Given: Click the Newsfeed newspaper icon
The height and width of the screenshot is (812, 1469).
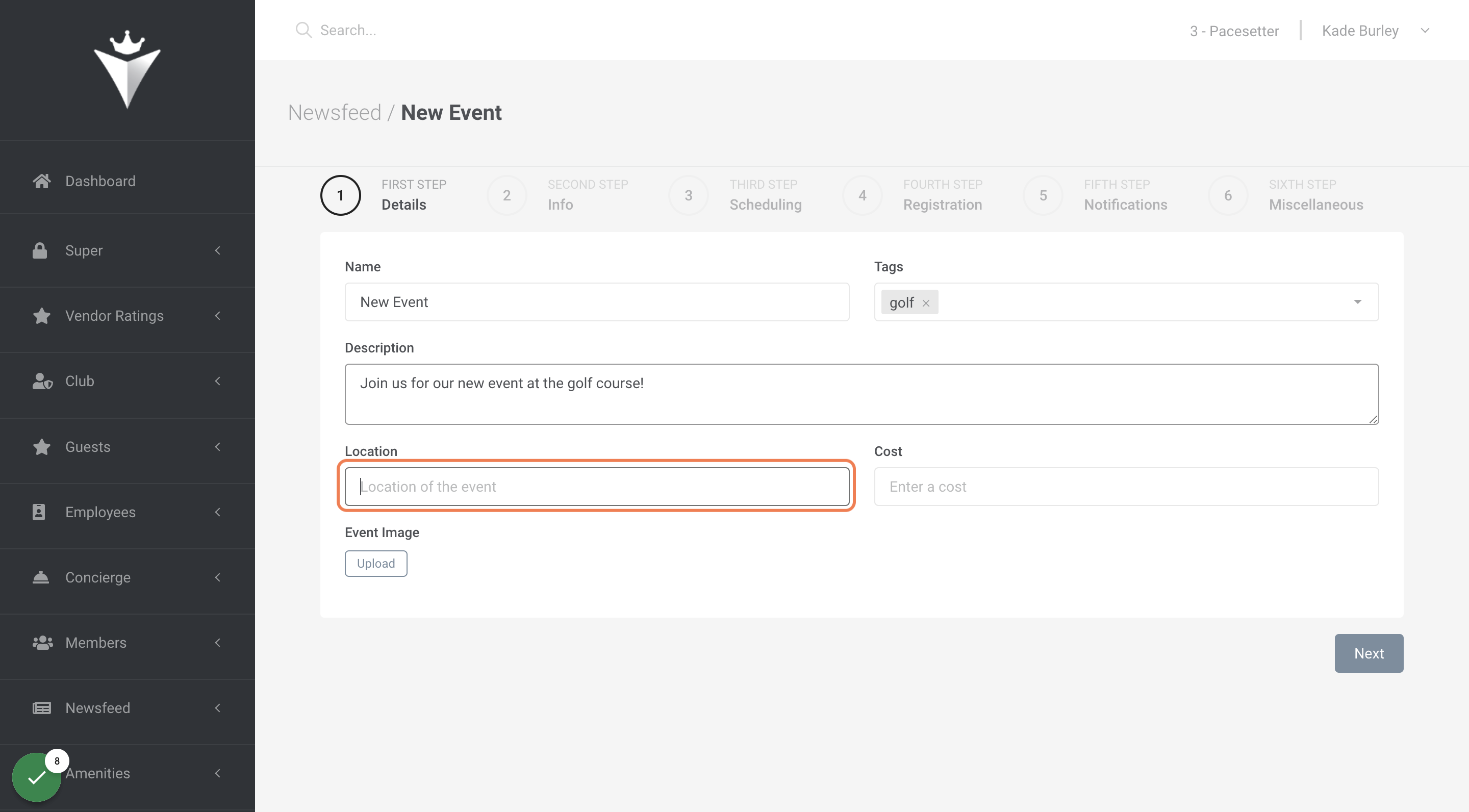Looking at the screenshot, I should pyautogui.click(x=42, y=707).
